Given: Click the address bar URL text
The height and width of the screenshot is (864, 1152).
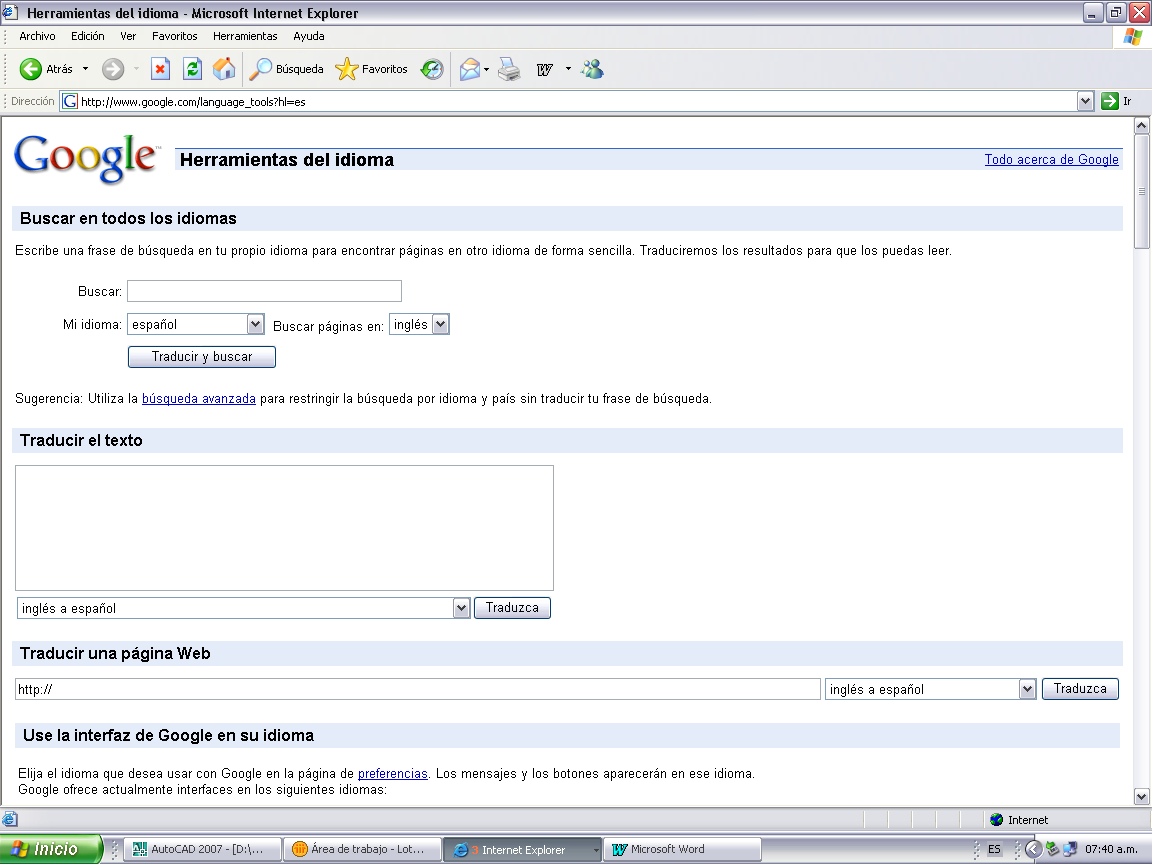Looking at the screenshot, I should click(x=193, y=102).
